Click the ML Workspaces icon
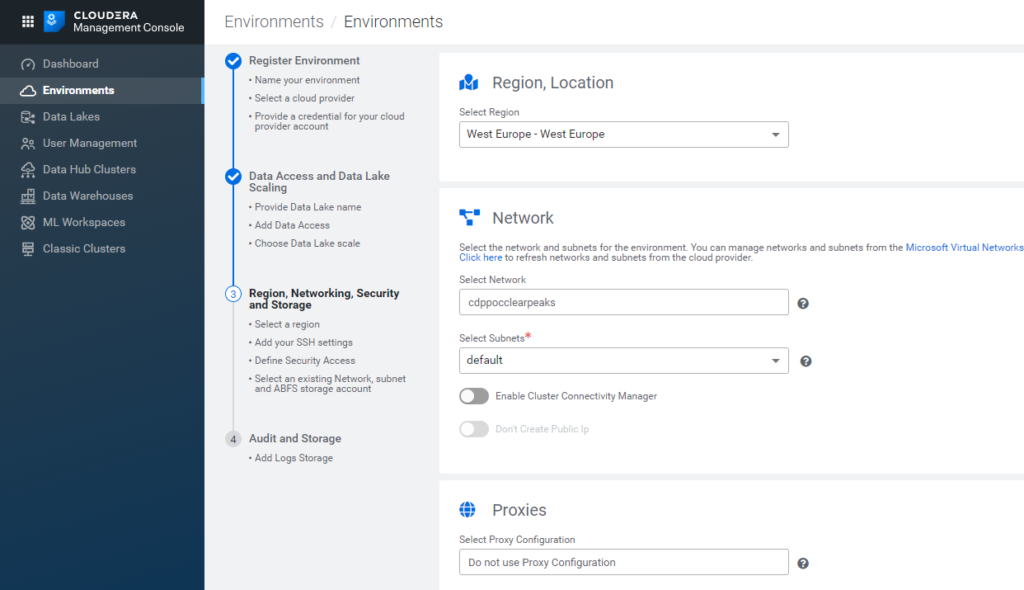The image size is (1024, 590). pos(27,223)
